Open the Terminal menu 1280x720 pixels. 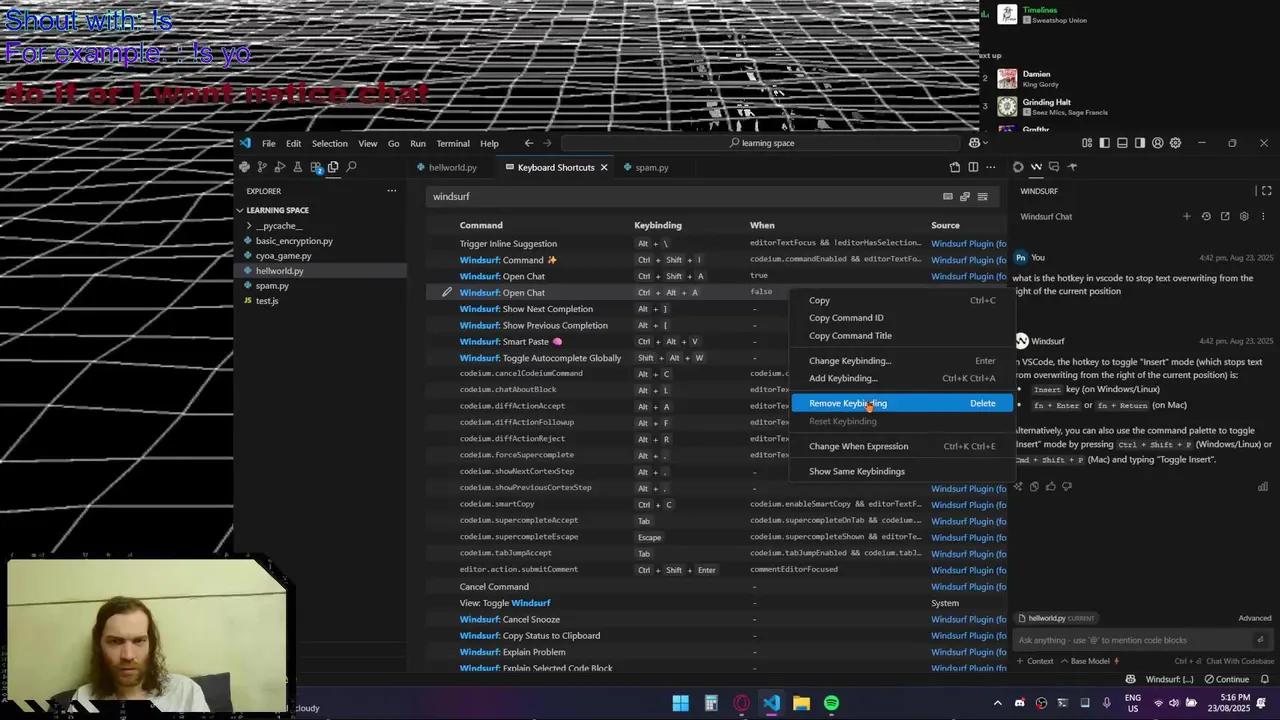click(453, 143)
